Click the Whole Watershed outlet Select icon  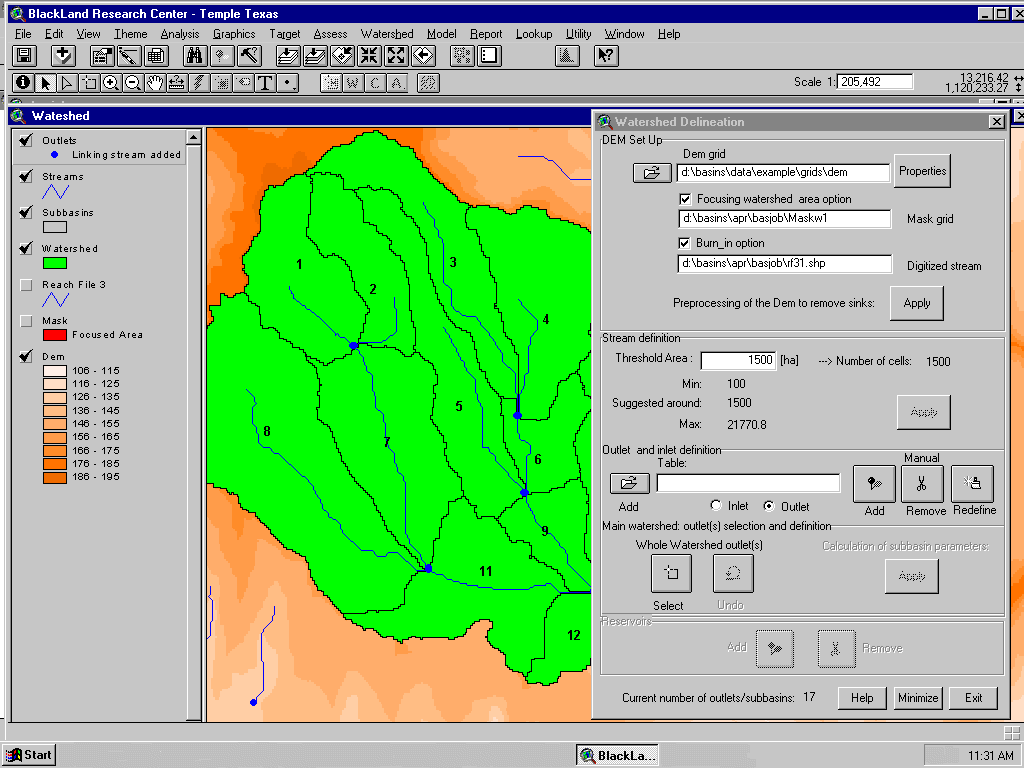click(x=671, y=574)
